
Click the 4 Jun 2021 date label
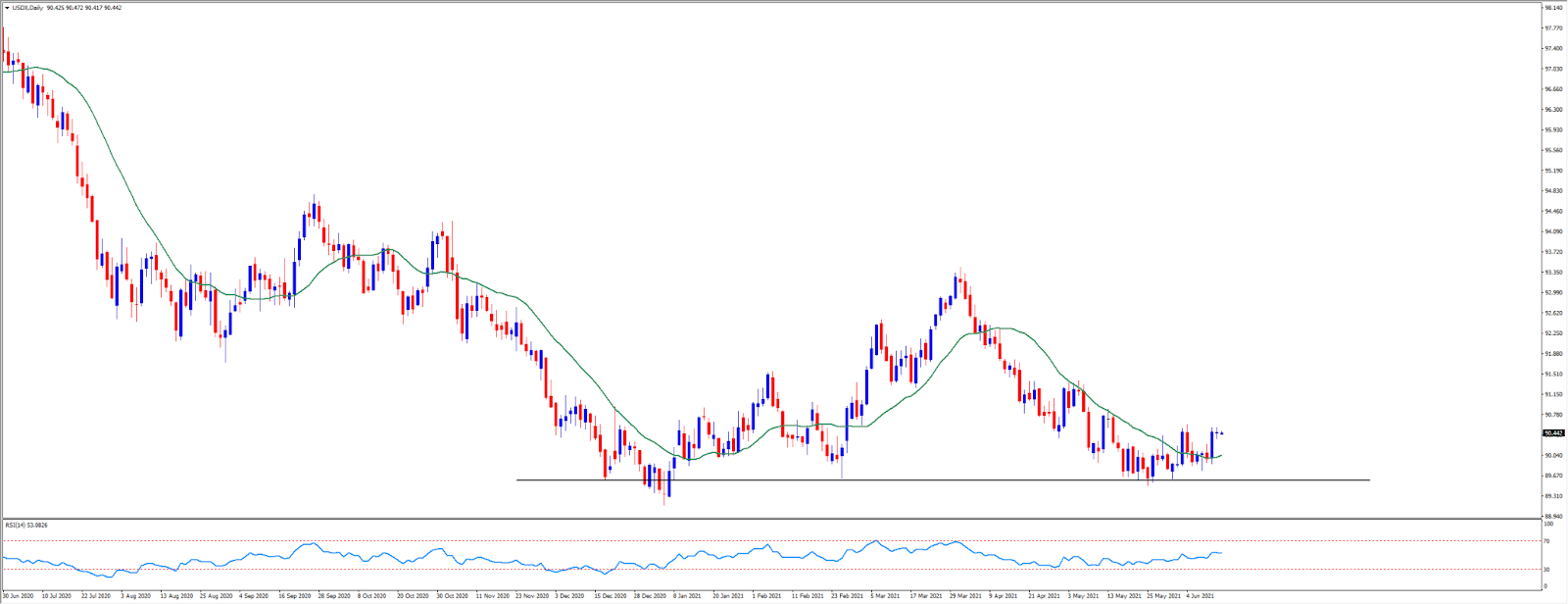coord(1200,595)
